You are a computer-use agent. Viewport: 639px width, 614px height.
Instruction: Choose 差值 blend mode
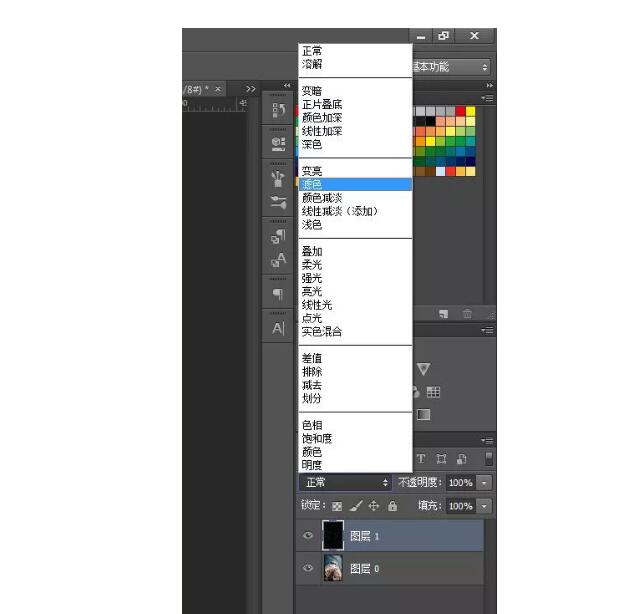pyautogui.click(x=312, y=359)
